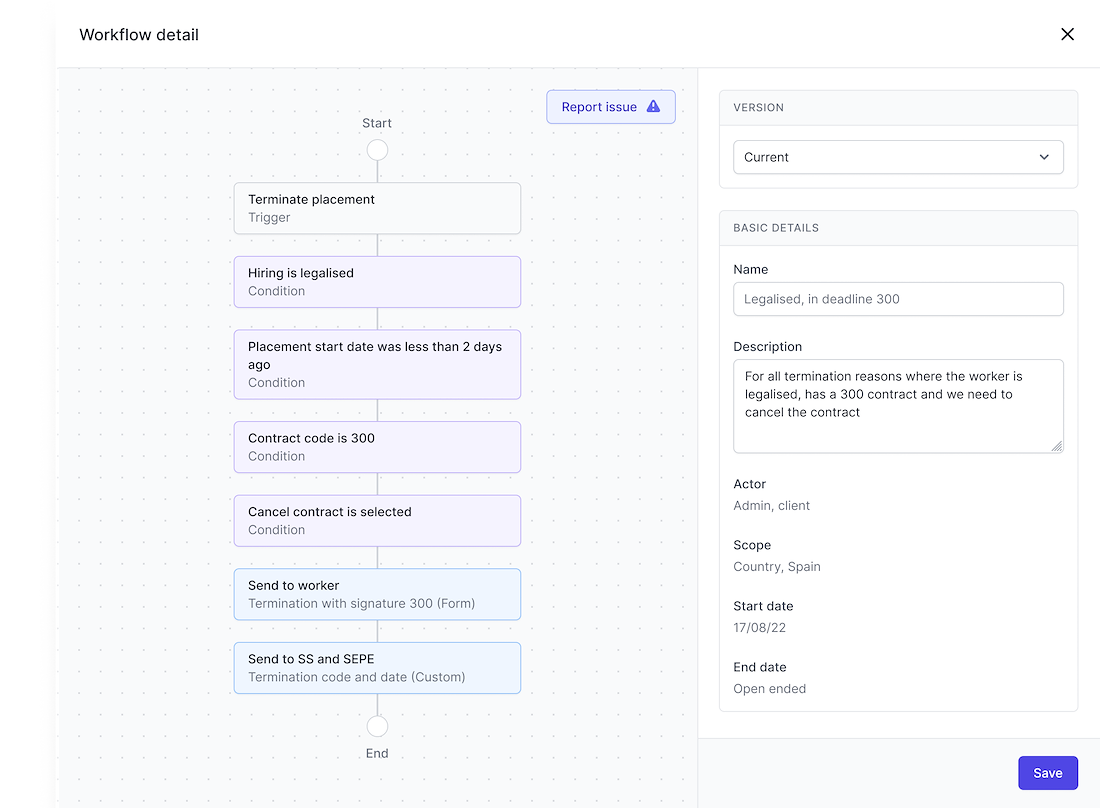Click the Name input field
This screenshot has height=808, width=1100.
[x=898, y=299]
